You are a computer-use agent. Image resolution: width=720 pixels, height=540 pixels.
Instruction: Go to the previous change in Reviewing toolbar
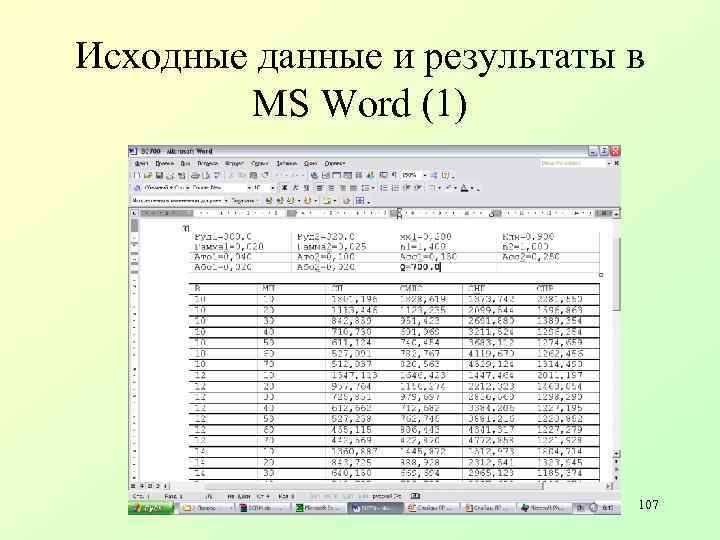[268, 201]
